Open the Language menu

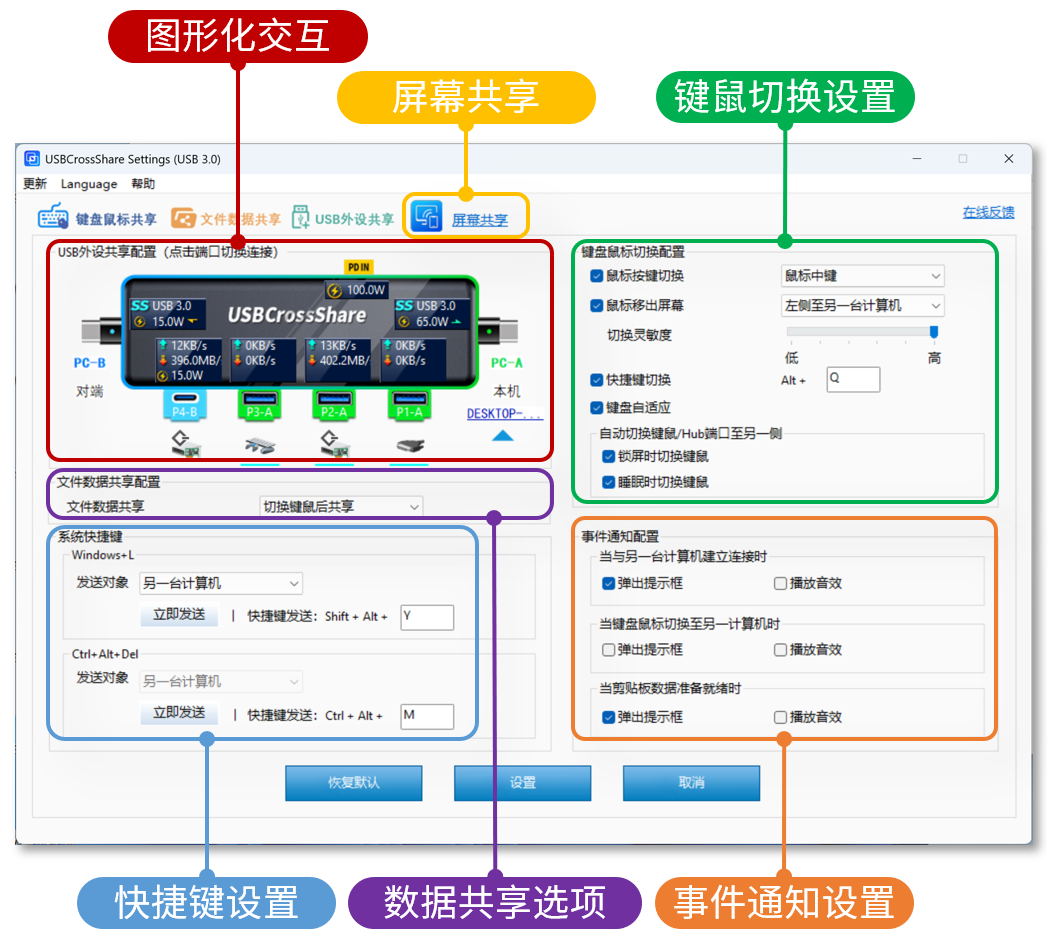point(88,184)
